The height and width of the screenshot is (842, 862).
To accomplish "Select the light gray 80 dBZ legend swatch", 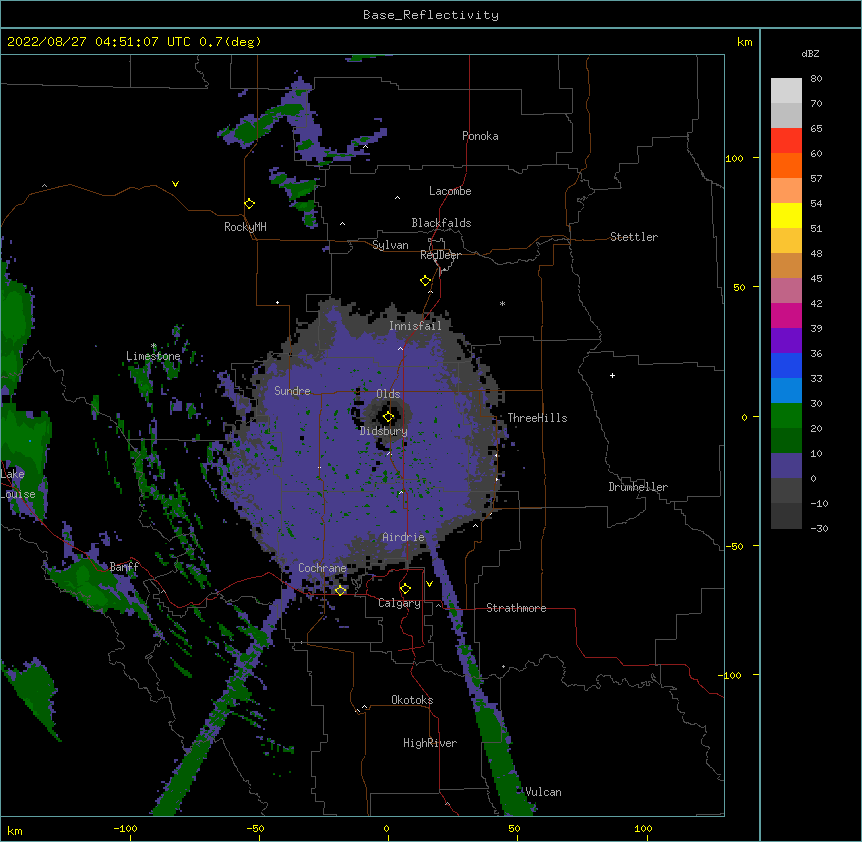I will [x=786, y=90].
